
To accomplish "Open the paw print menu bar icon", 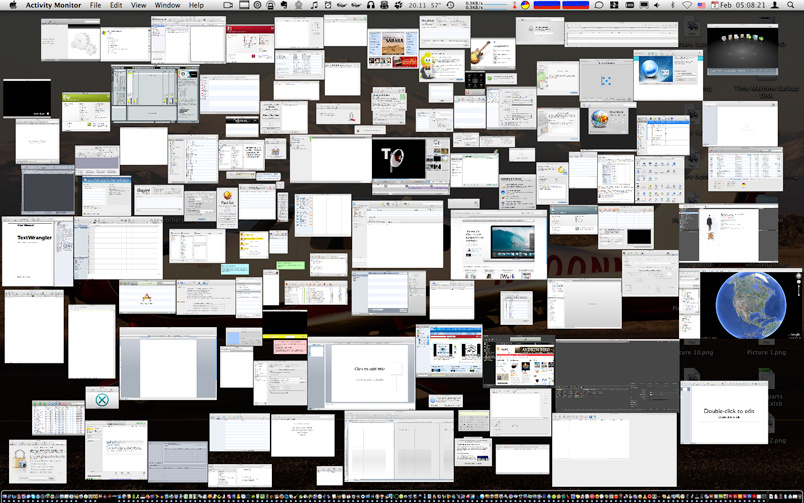I will (x=398, y=5).
